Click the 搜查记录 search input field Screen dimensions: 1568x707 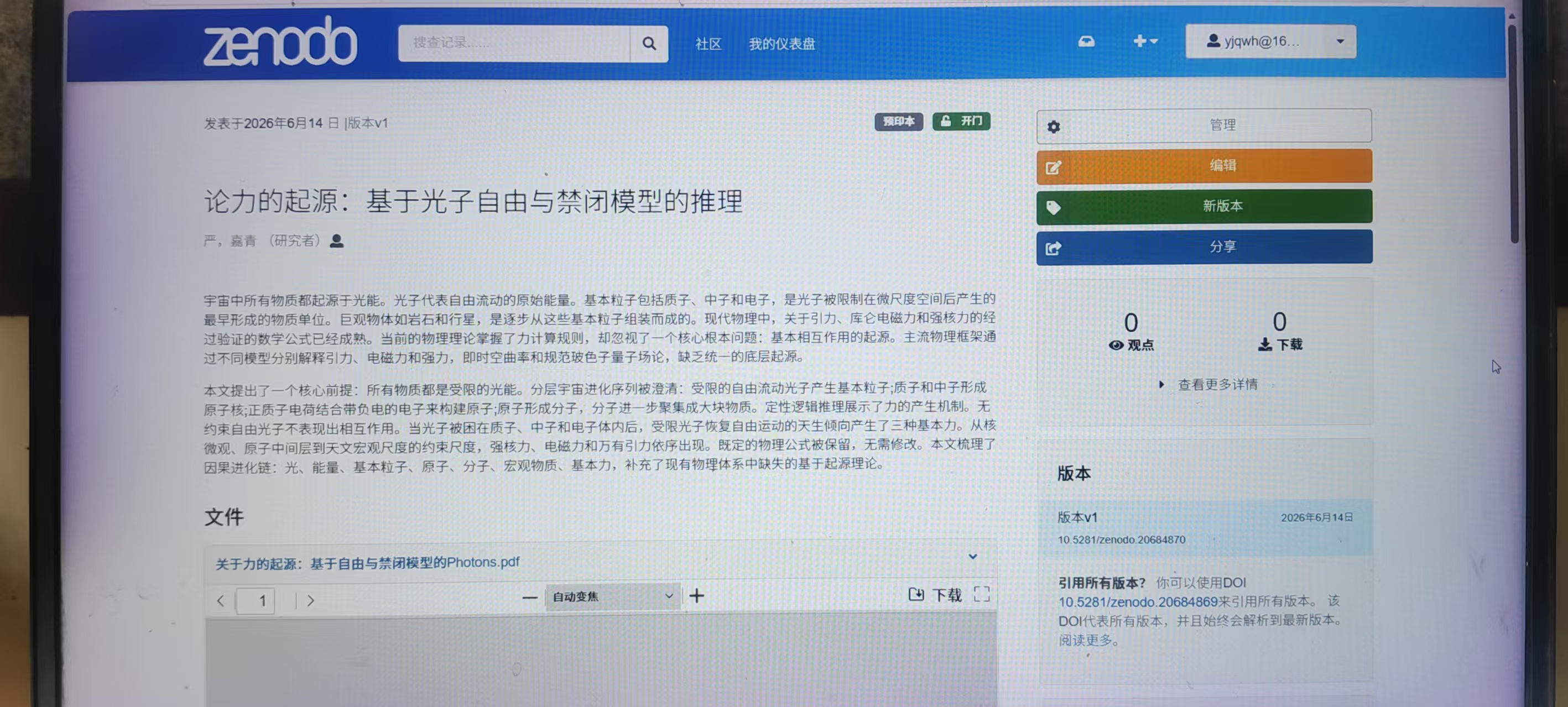pos(514,43)
